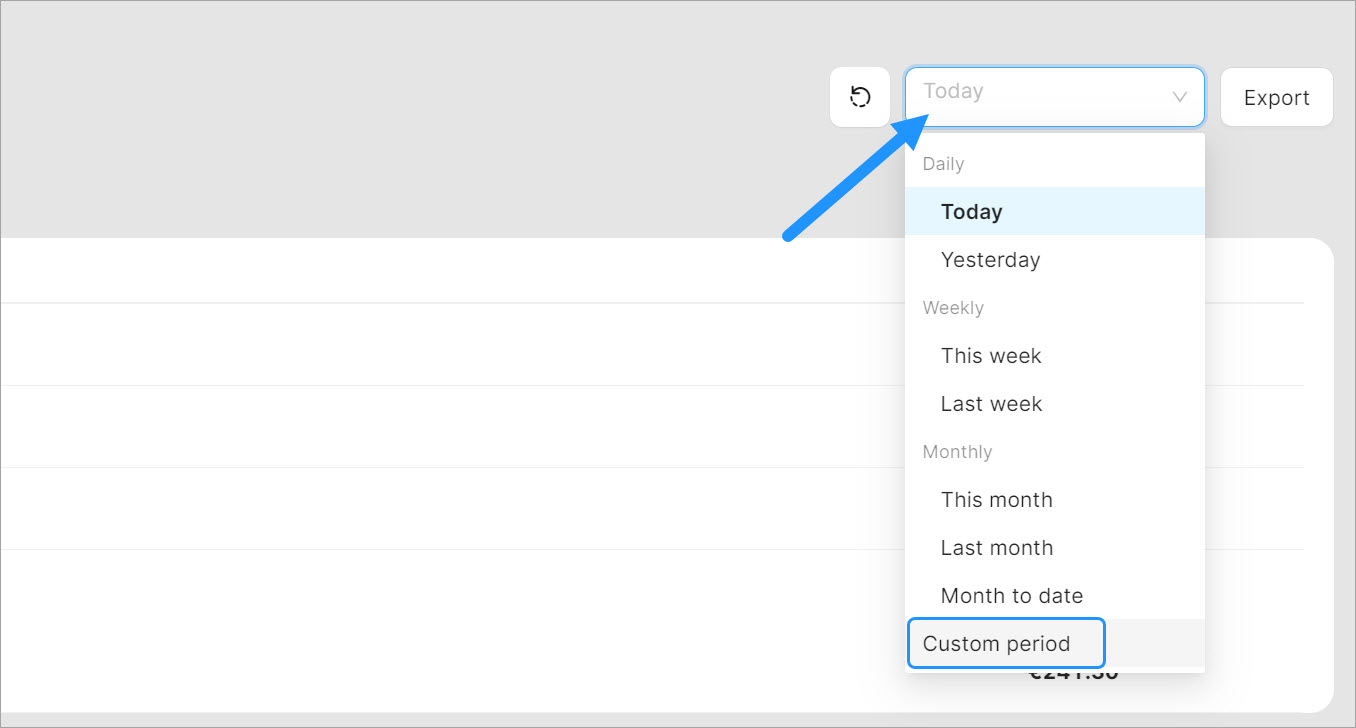This screenshot has height=728, width=1356.
Task: Click the Weekly group heading
Action: (953, 308)
